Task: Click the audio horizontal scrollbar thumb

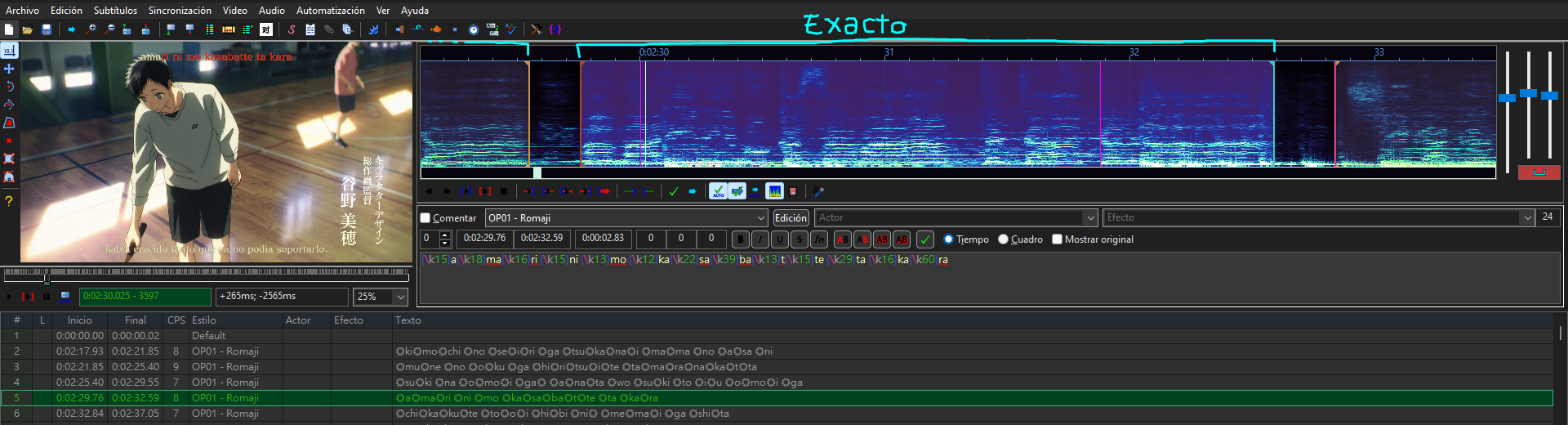Action: [537, 172]
